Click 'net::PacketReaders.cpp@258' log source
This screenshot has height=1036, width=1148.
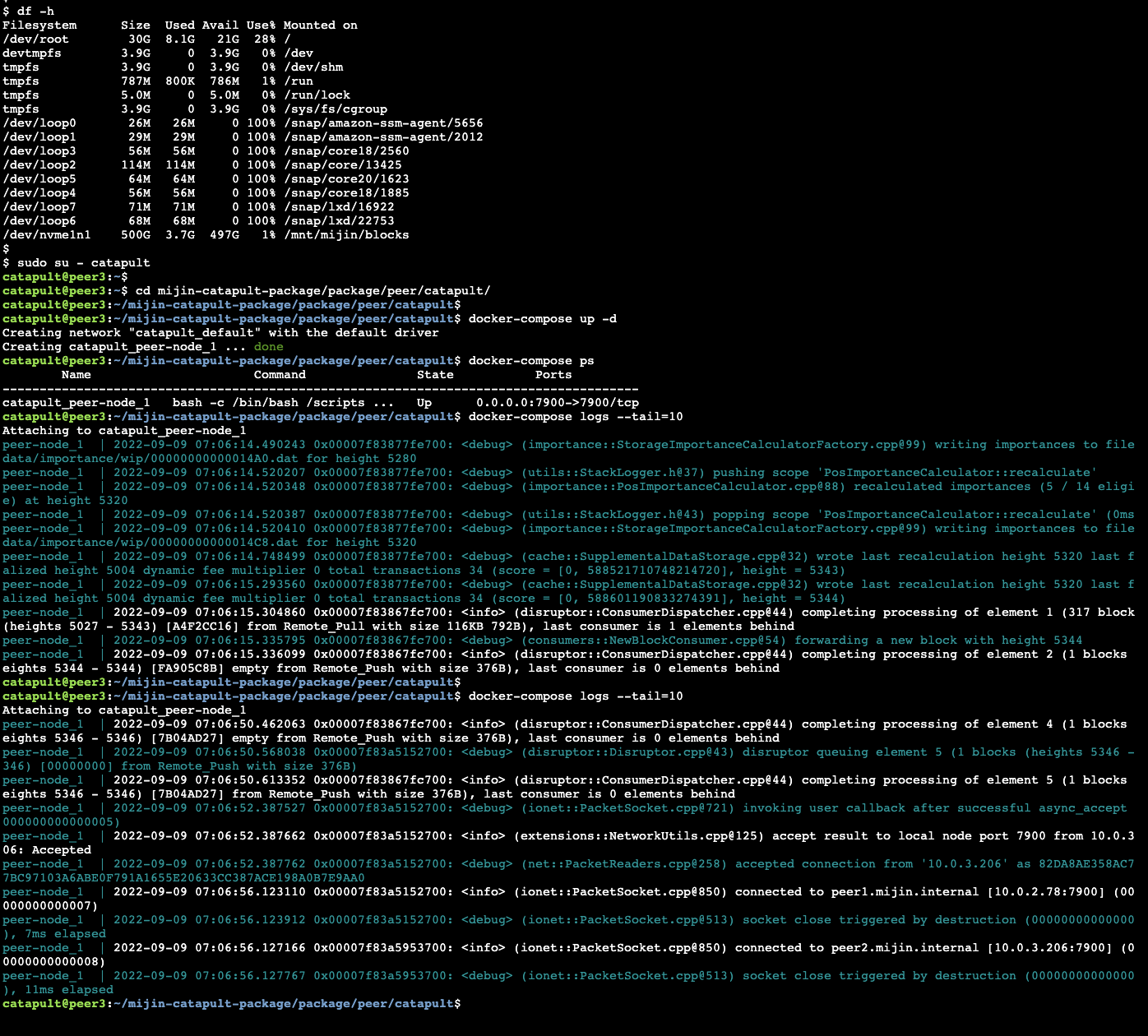point(627,863)
